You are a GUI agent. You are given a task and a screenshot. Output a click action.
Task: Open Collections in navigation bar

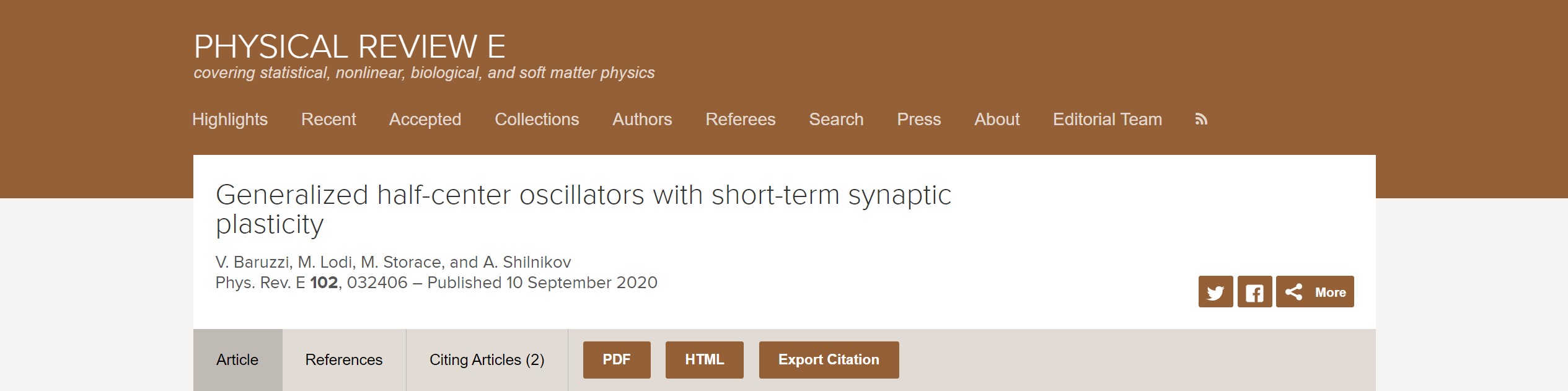click(537, 120)
